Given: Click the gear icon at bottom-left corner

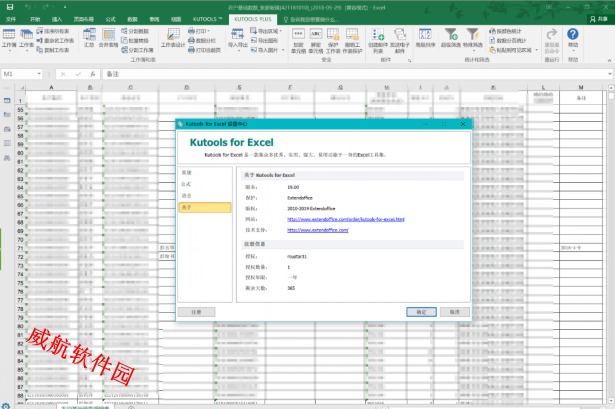Looking at the screenshot, I should click(5, 406).
